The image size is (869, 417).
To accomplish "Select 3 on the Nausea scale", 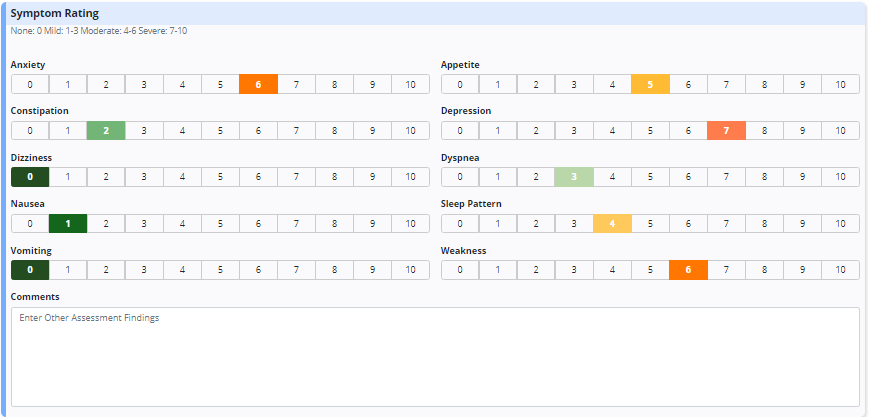I will [144, 224].
